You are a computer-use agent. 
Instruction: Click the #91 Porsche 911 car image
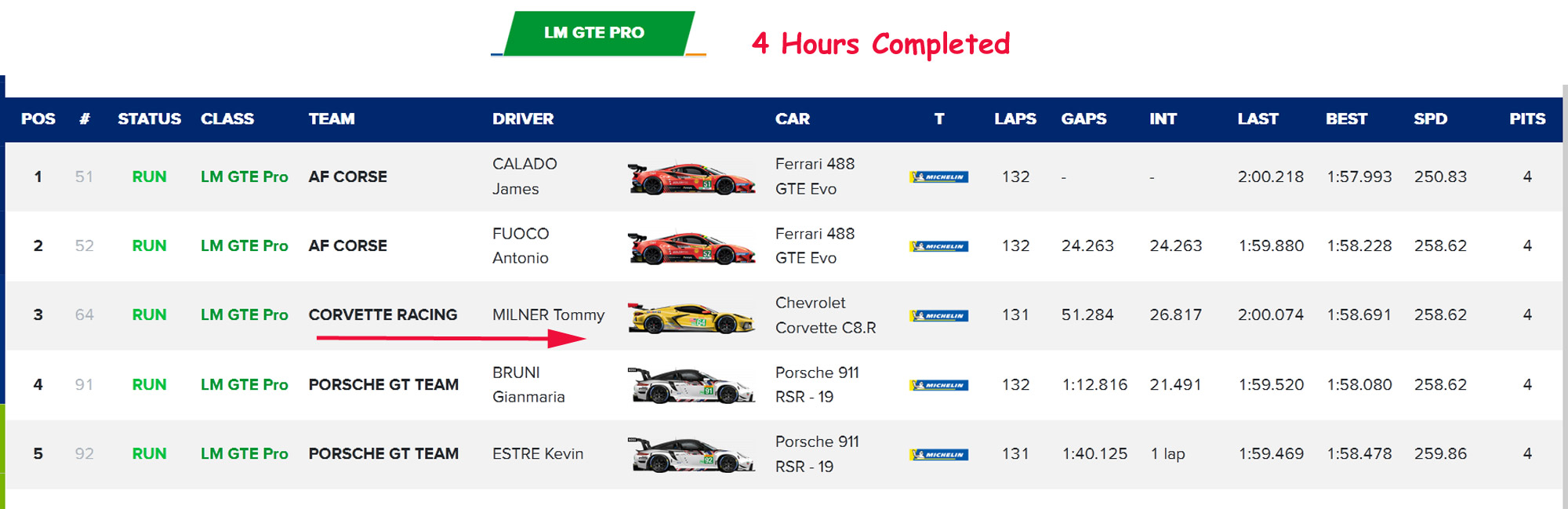(x=691, y=386)
